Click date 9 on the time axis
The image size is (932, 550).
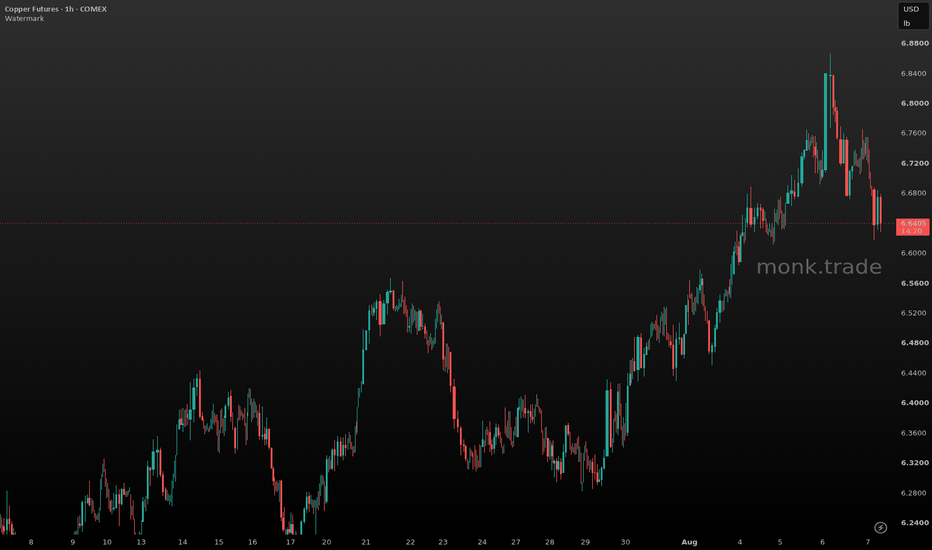(73, 542)
